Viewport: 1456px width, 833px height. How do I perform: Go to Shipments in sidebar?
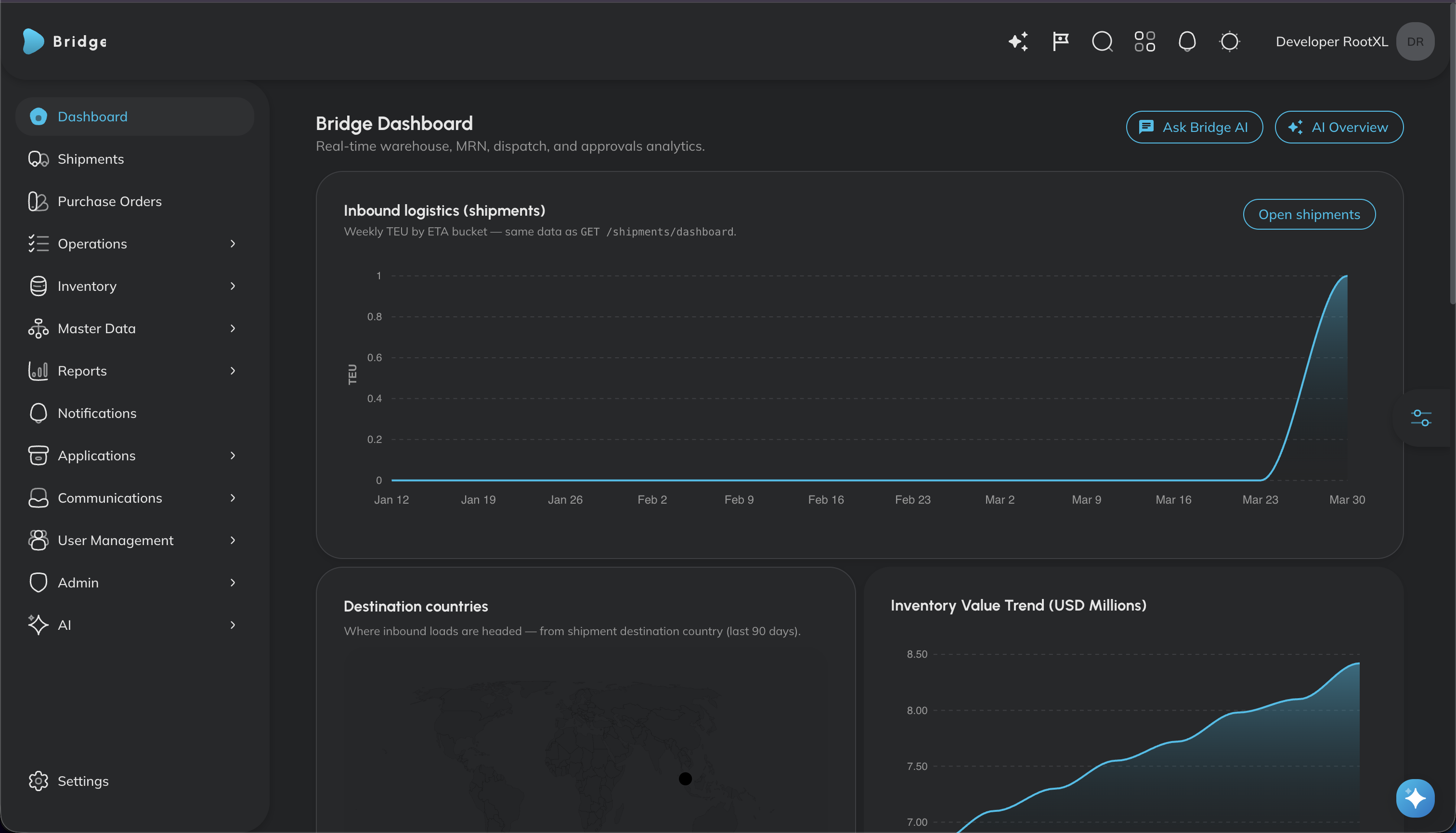point(91,159)
